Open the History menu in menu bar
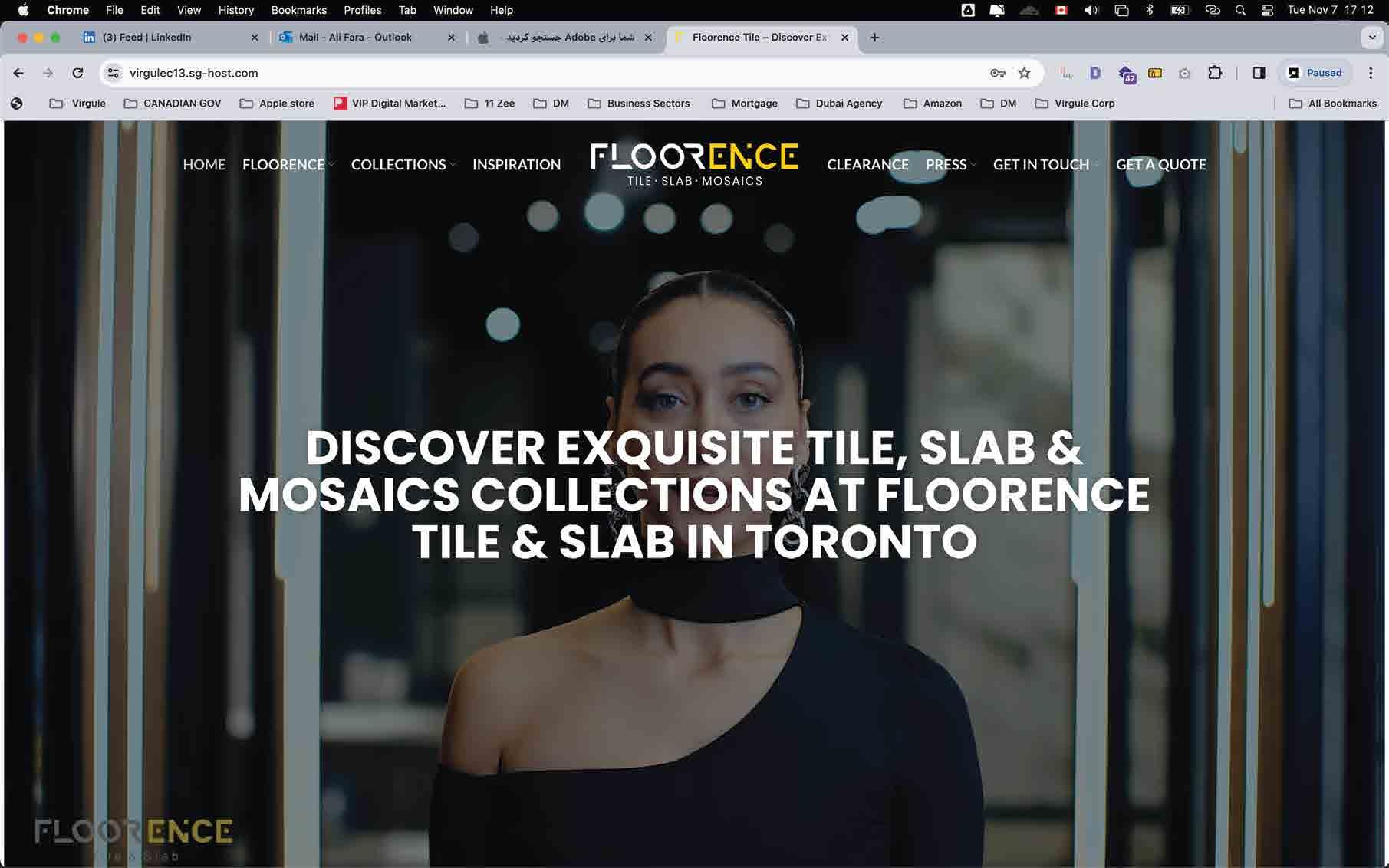 tap(235, 10)
